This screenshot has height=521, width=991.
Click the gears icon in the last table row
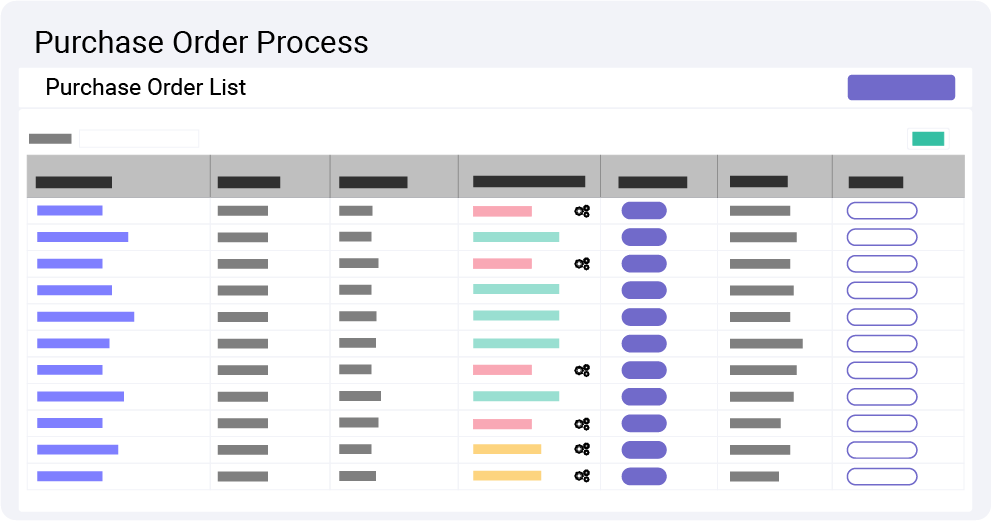(x=582, y=476)
